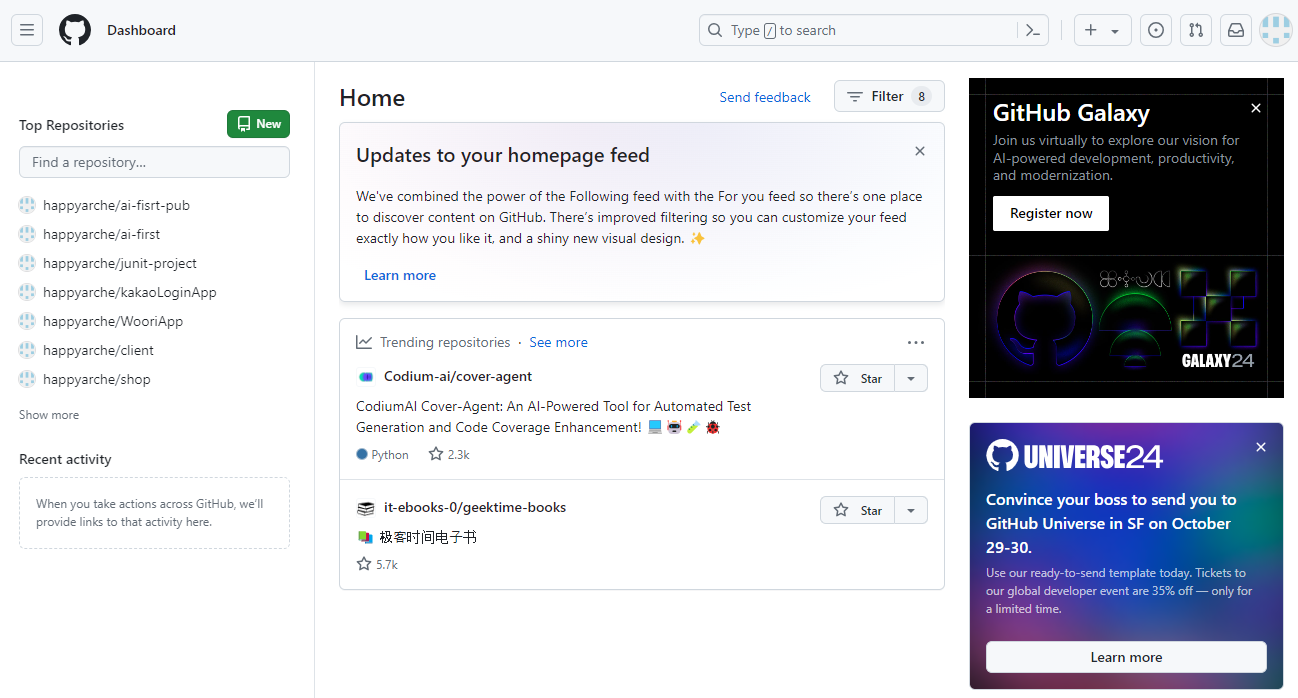The width and height of the screenshot is (1298, 698).
Task: Focus the Type / to search box
Action: tap(874, 30)
